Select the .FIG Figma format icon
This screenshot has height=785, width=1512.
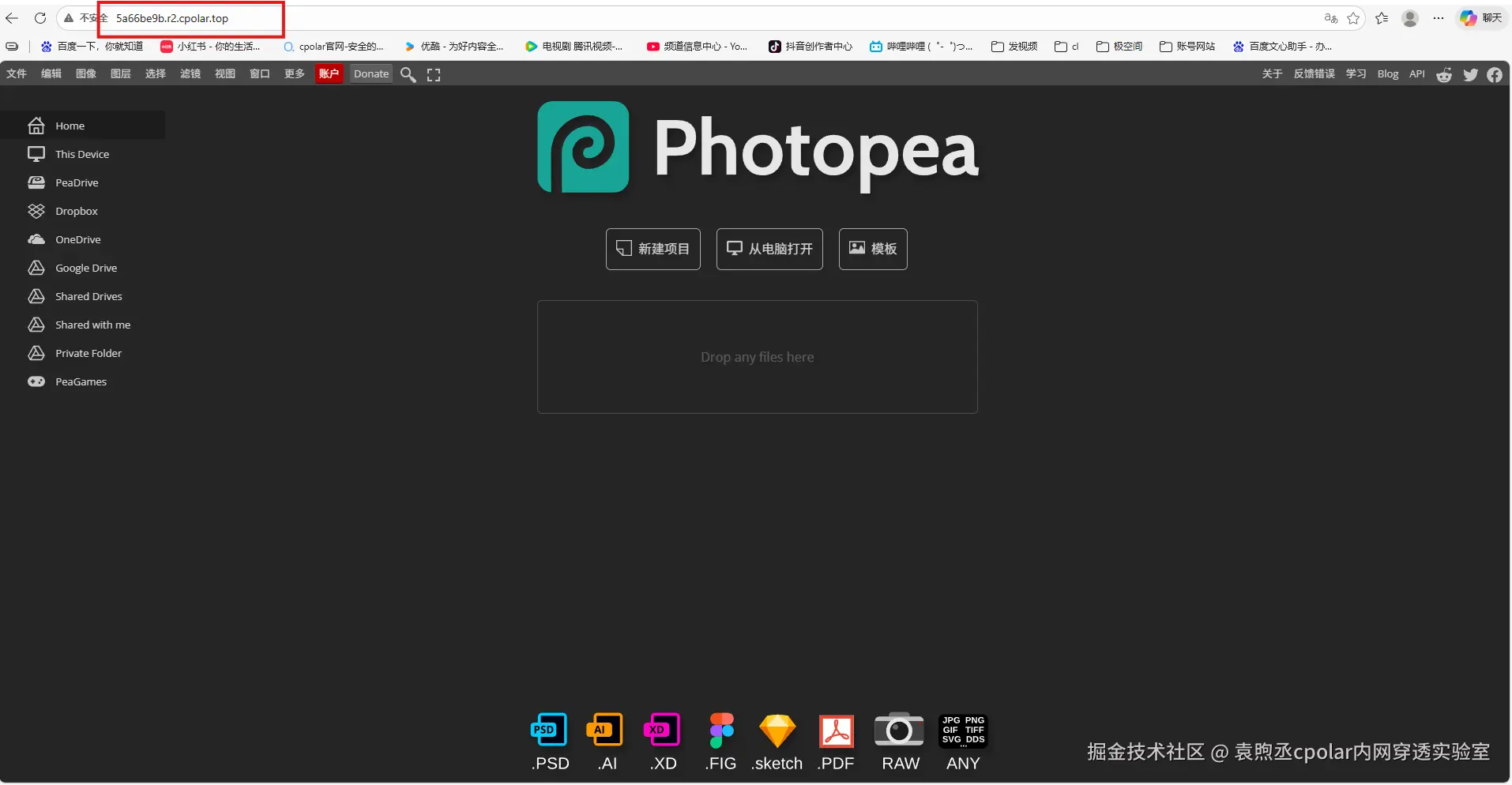[x=720, y=730]
